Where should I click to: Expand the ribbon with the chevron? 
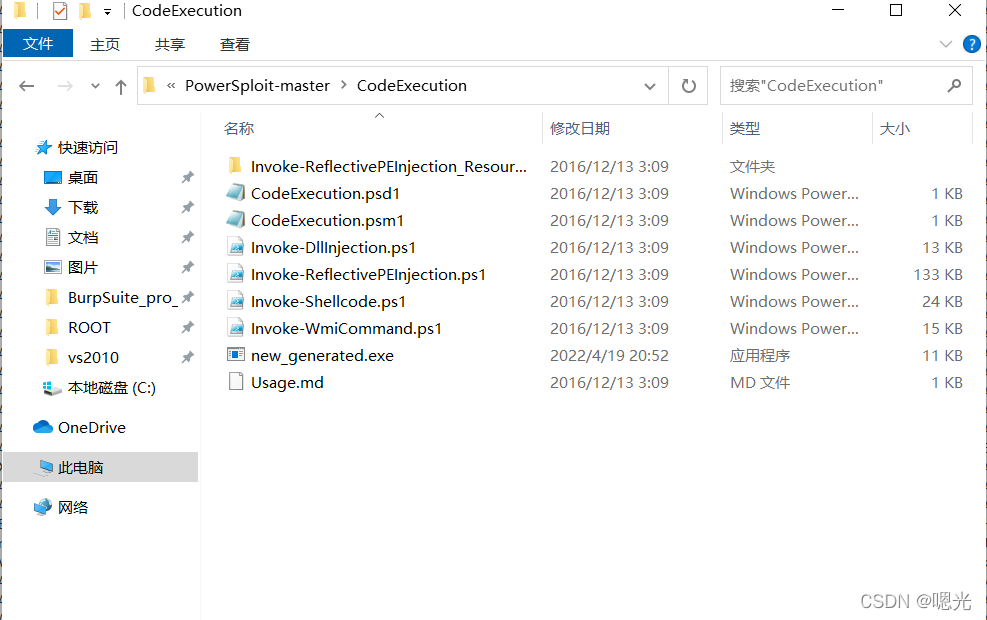(946, 44)
